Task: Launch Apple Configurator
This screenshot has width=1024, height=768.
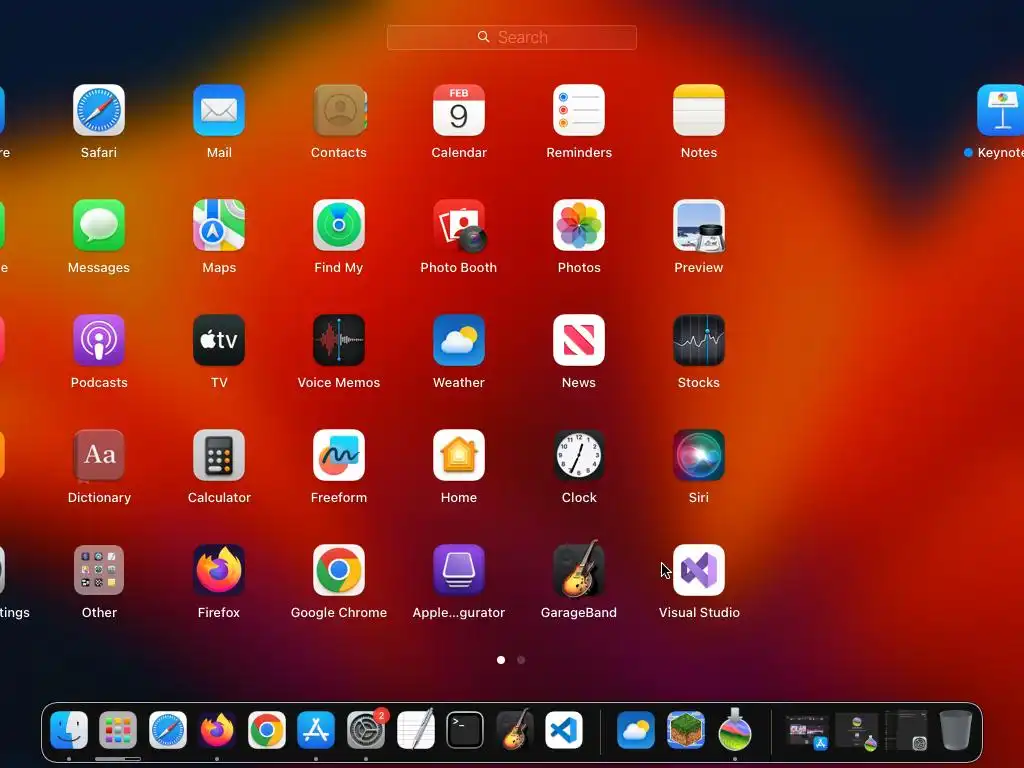Action: click(x=459, y=570)
